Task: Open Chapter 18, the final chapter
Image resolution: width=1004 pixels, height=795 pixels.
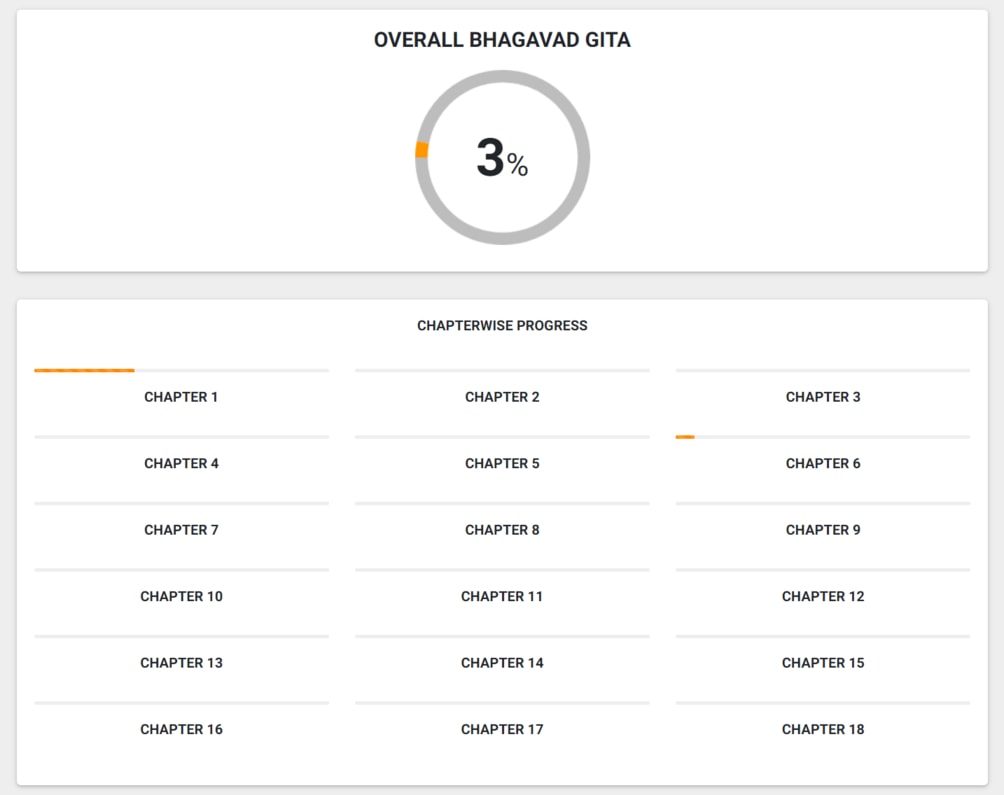Action: (x=823, y=729)
